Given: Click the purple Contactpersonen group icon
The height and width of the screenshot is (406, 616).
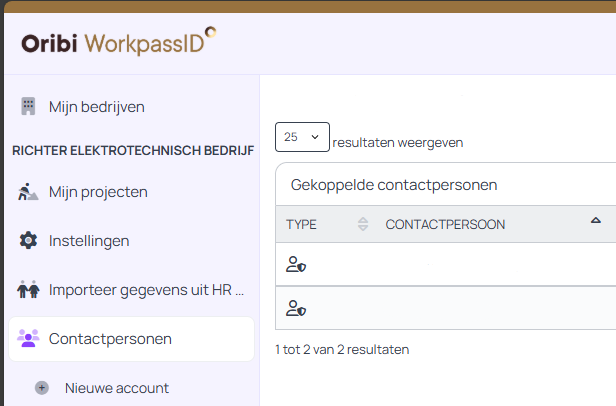Looking at the screenshot, I should (x=28, y=339).
